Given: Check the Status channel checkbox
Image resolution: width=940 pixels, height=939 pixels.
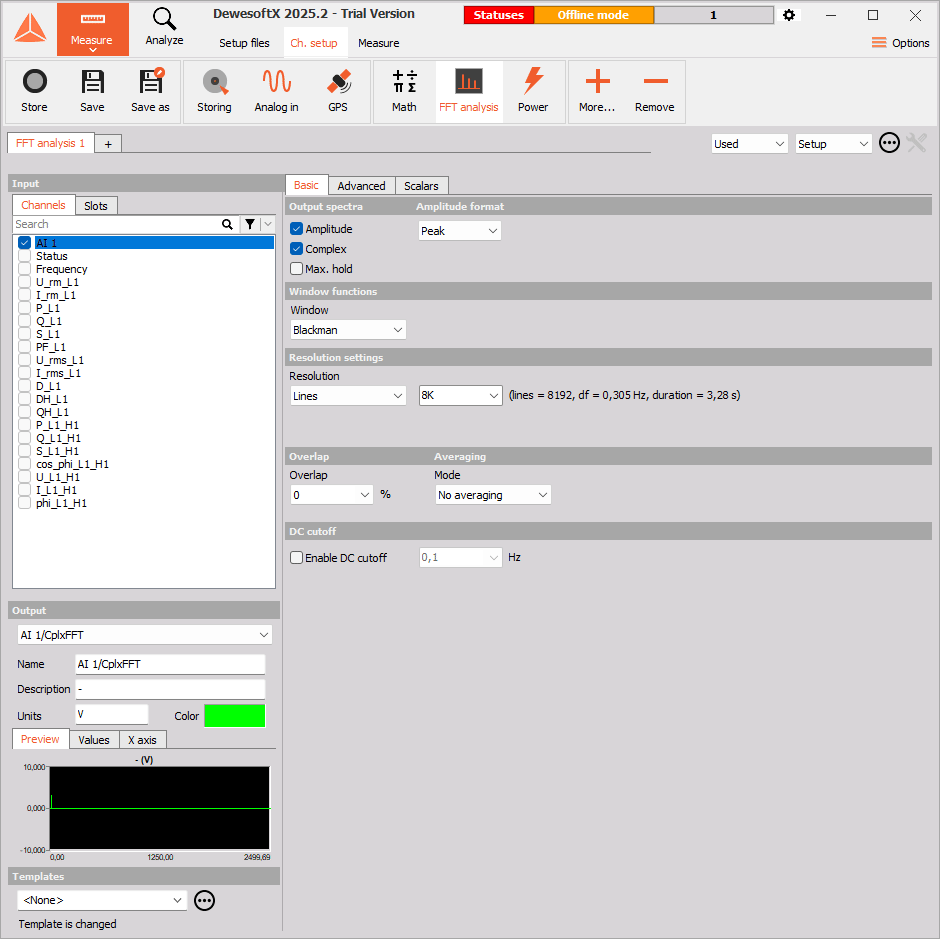Looking at the screenshot, I should (x=25, y=256).
